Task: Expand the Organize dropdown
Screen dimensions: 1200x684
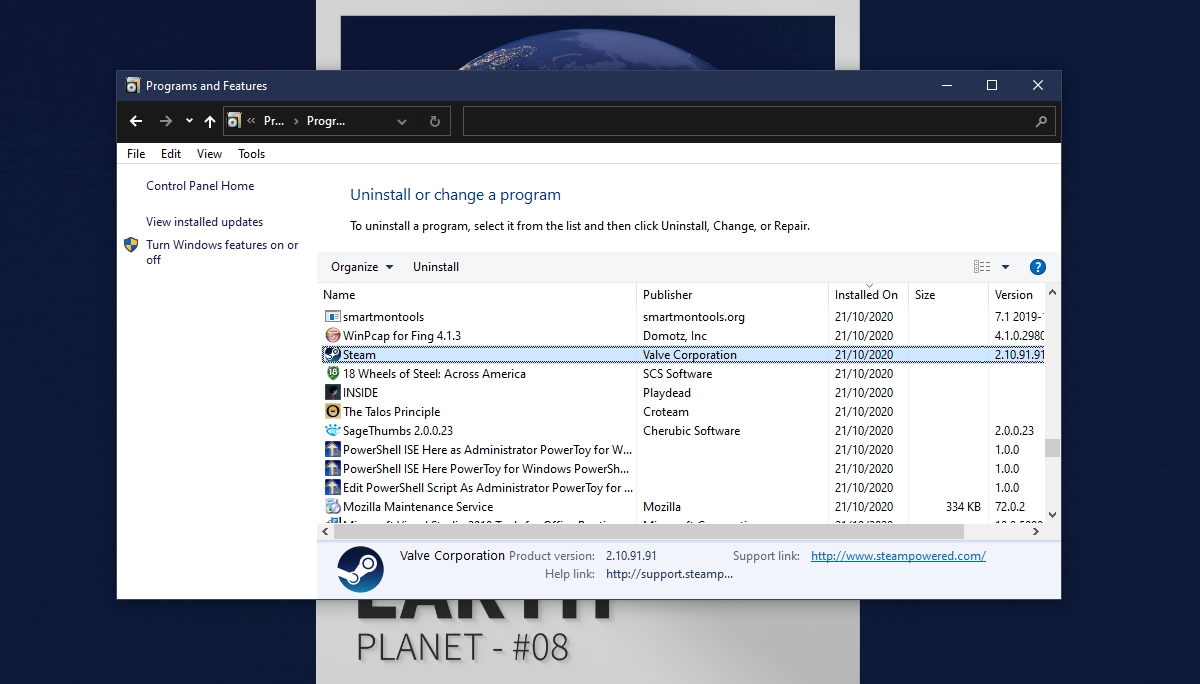Action: point(362,267)
